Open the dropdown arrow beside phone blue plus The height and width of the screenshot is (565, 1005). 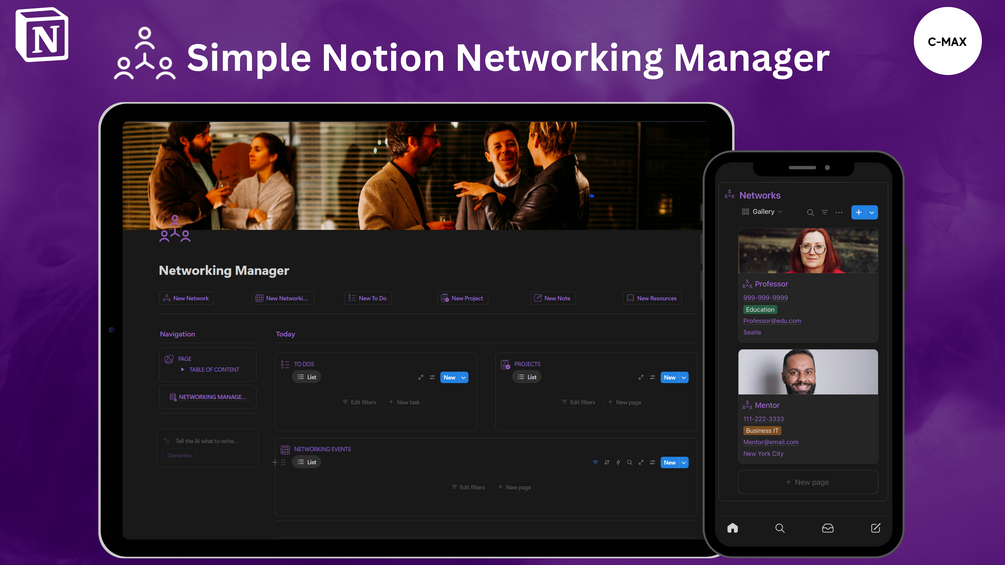[x=872, y=213]
